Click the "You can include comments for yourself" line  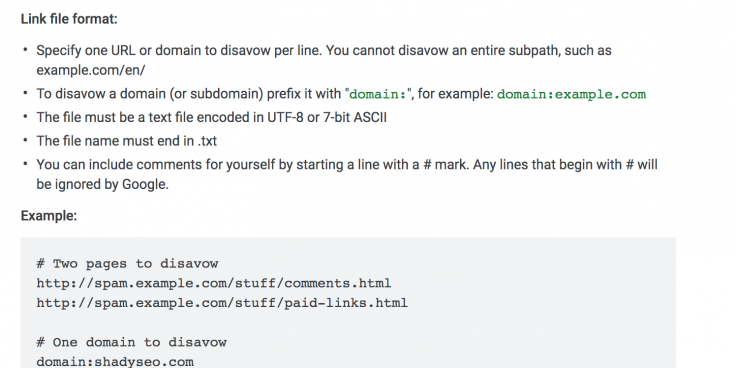[347, 165]
